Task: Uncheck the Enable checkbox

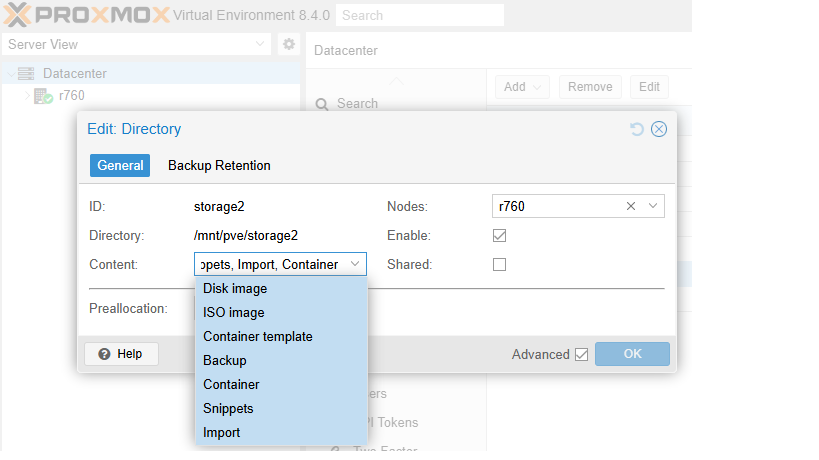Action: pyautogui.click(x=500, y=236)
